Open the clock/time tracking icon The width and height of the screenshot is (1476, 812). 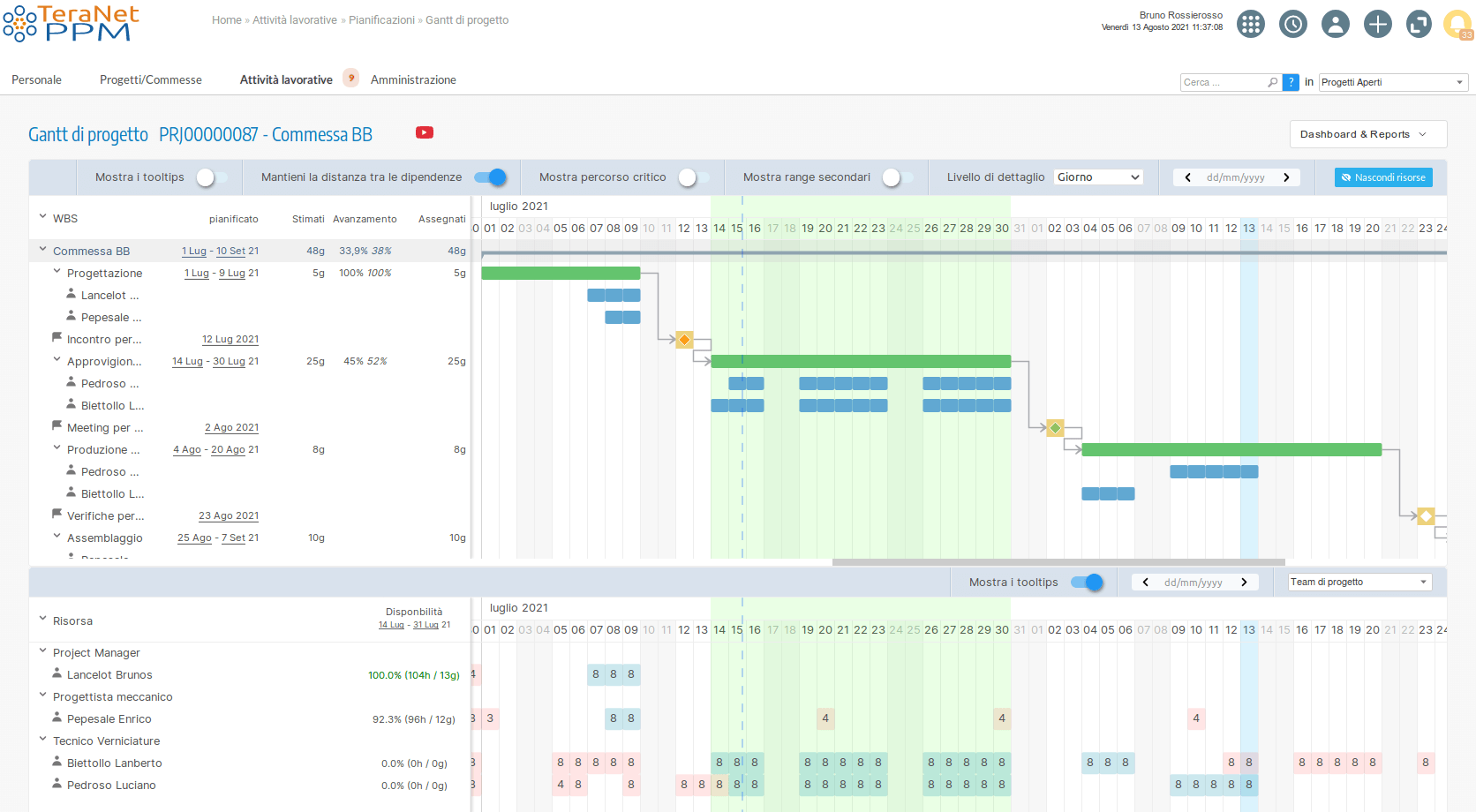(1293, 24)
